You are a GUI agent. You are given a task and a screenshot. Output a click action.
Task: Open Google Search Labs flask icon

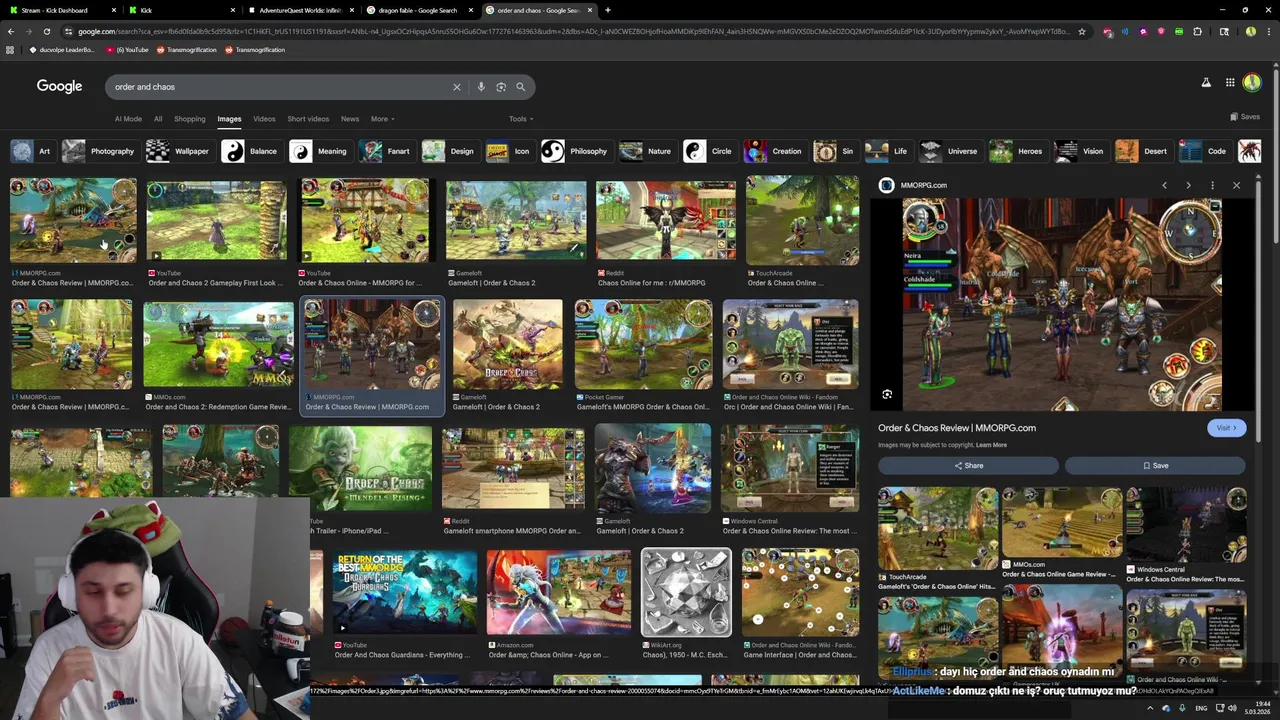[x=1206, y=83]
